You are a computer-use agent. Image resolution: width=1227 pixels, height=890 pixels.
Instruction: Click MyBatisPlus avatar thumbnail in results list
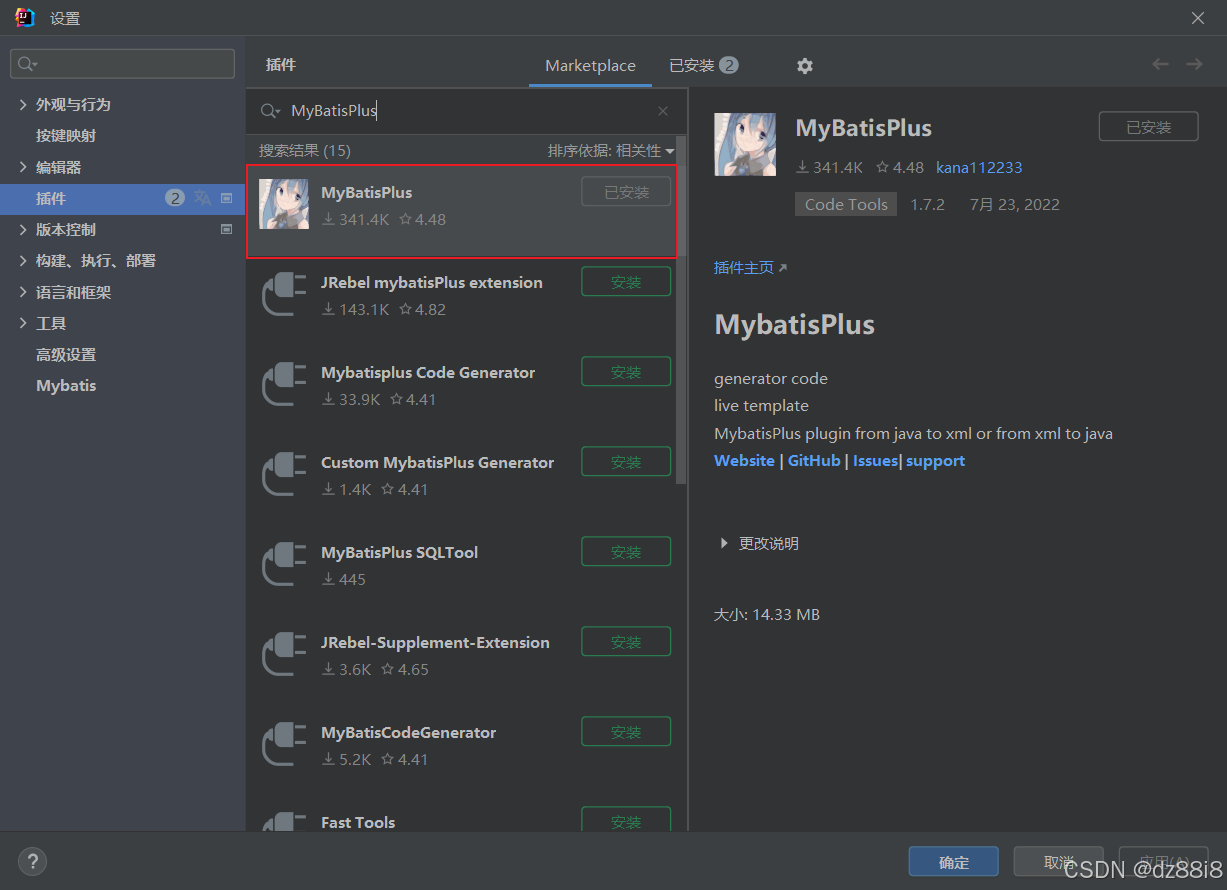(x=284, y=204)
